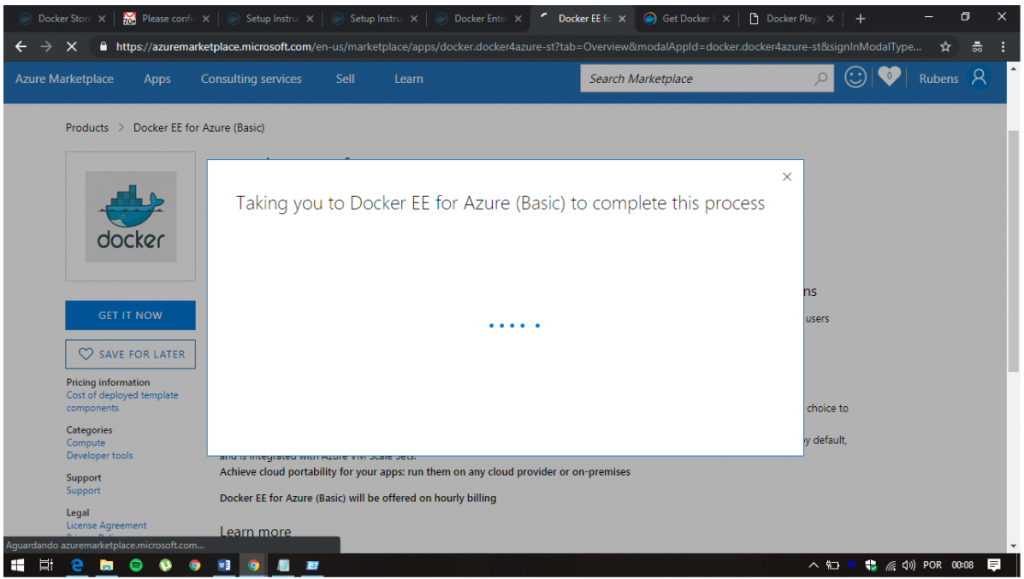1024x579 pixels.
Task: Open Microsoft Edge from the taskbar
Action: [x=76, y=565]
